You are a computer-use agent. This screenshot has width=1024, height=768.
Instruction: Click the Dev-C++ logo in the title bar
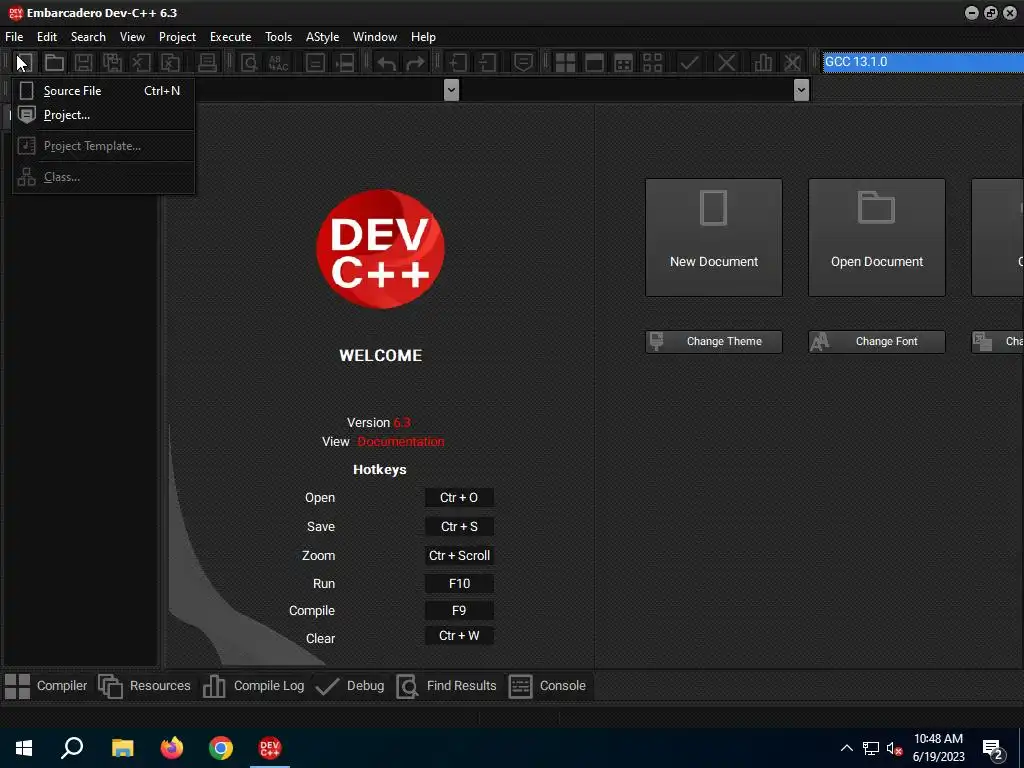pos(15,13)
